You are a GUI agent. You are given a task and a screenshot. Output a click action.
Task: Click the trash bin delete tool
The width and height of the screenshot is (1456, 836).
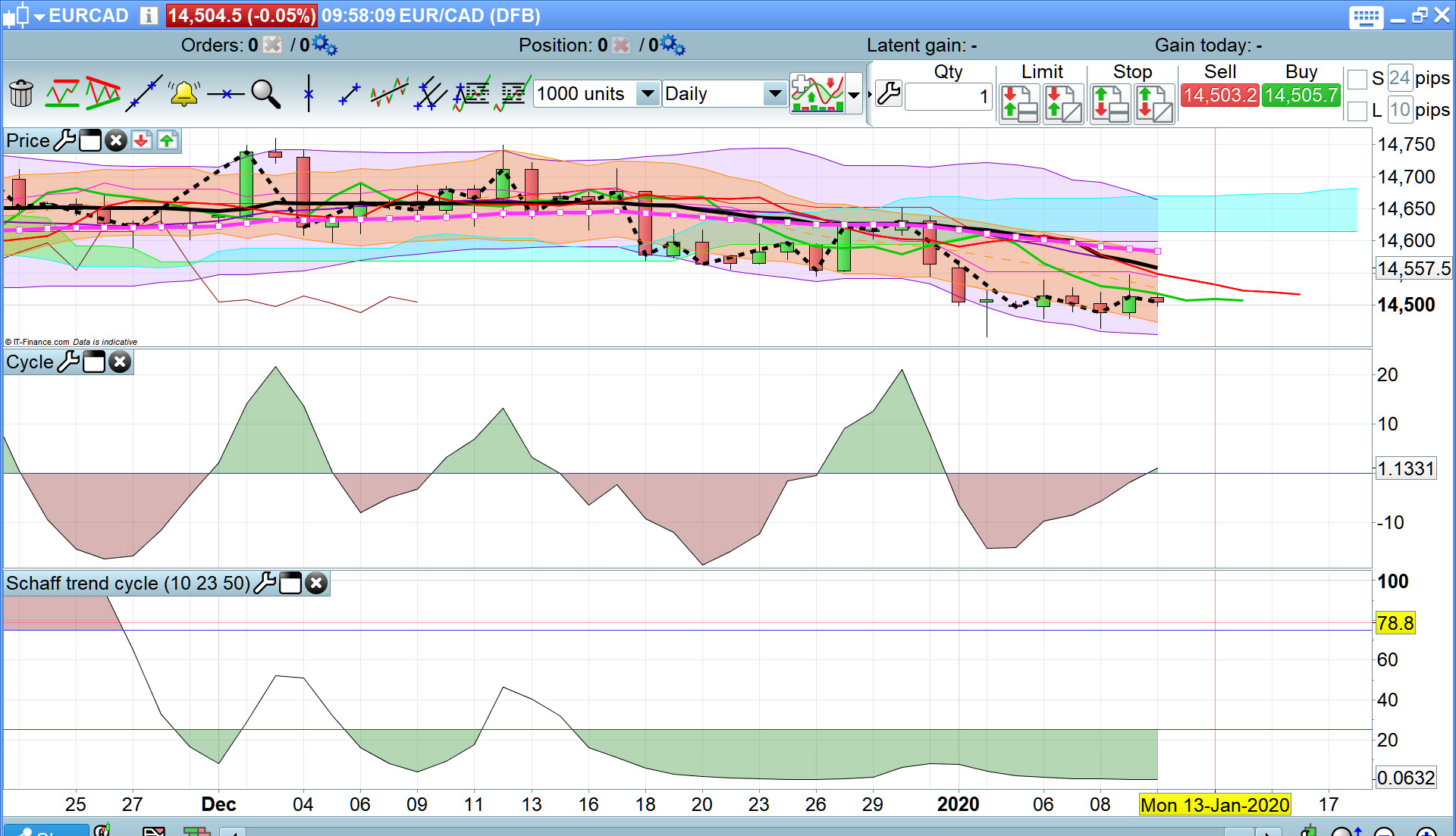coord(21,94)
